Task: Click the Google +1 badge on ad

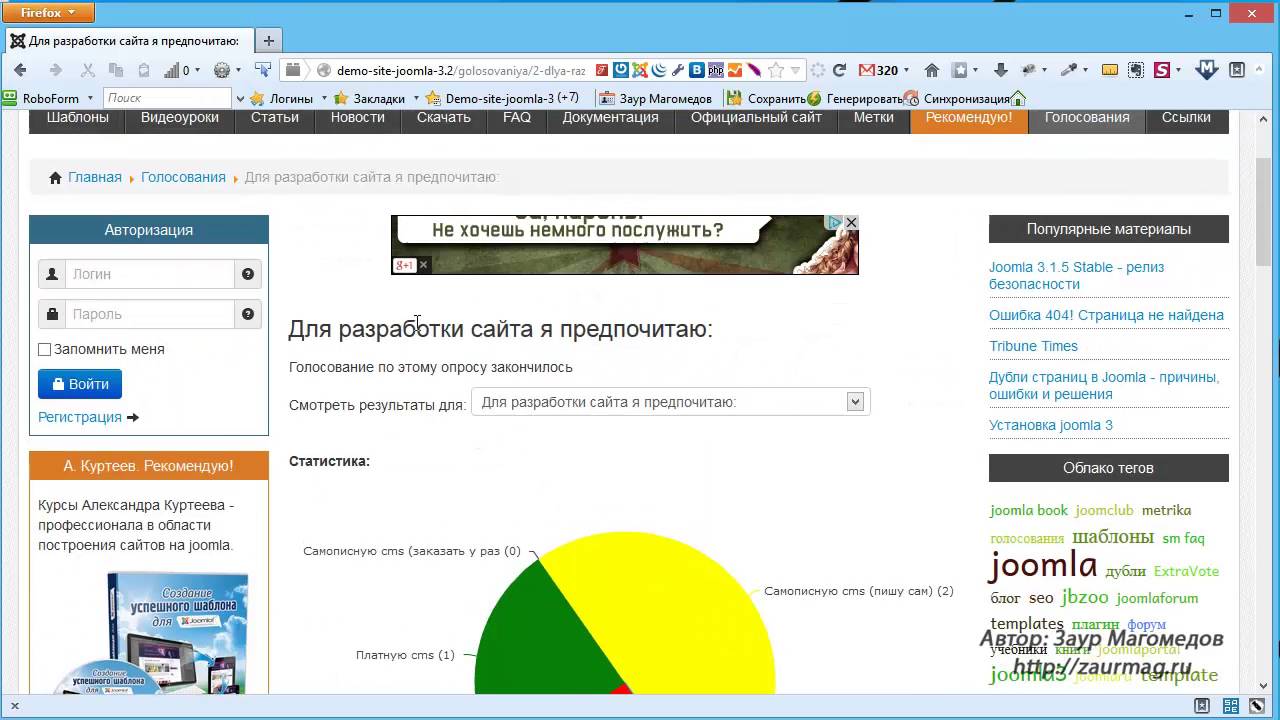Action: click(x=405, y=265)
